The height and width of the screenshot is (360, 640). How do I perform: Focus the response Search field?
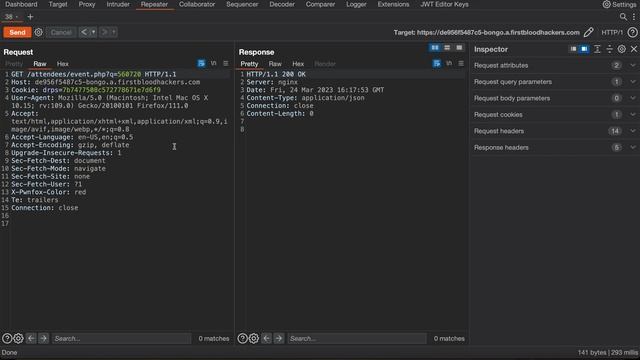357,338
